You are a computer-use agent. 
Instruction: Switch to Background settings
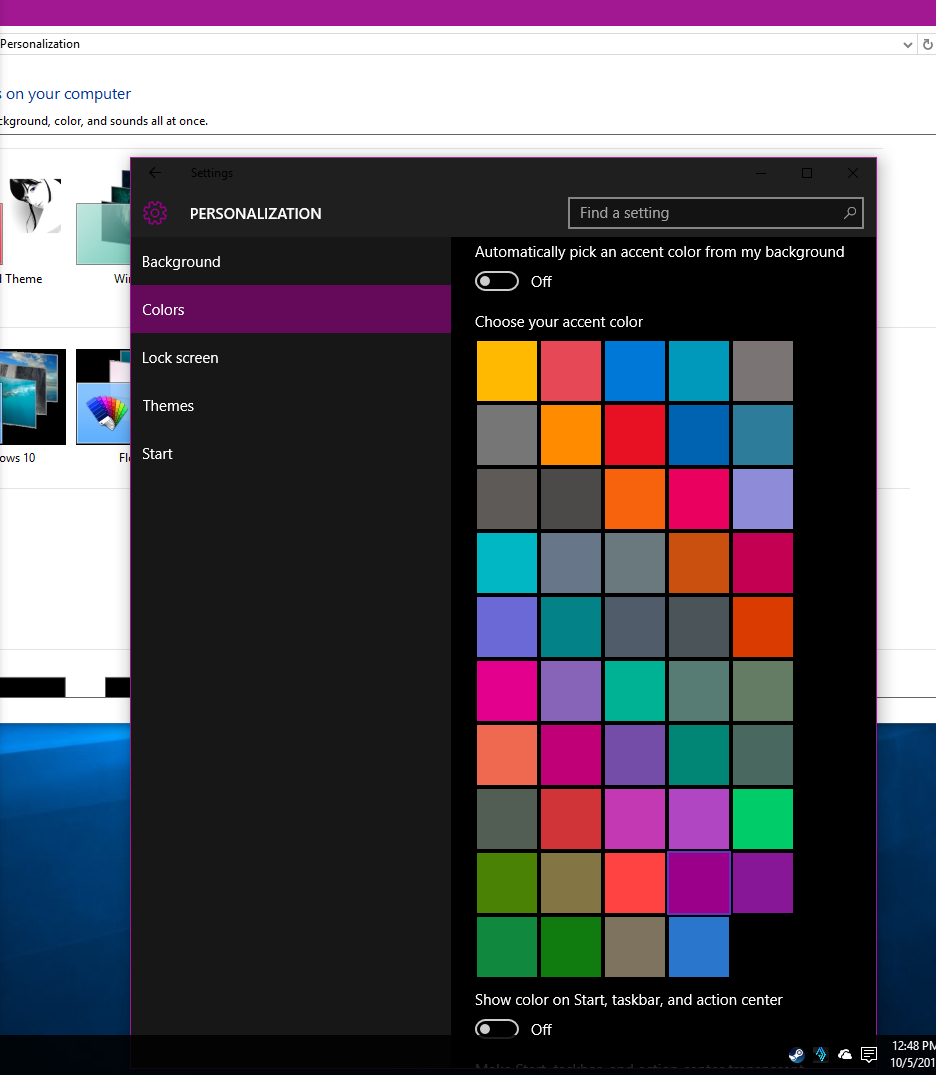(x=181, y=261)
